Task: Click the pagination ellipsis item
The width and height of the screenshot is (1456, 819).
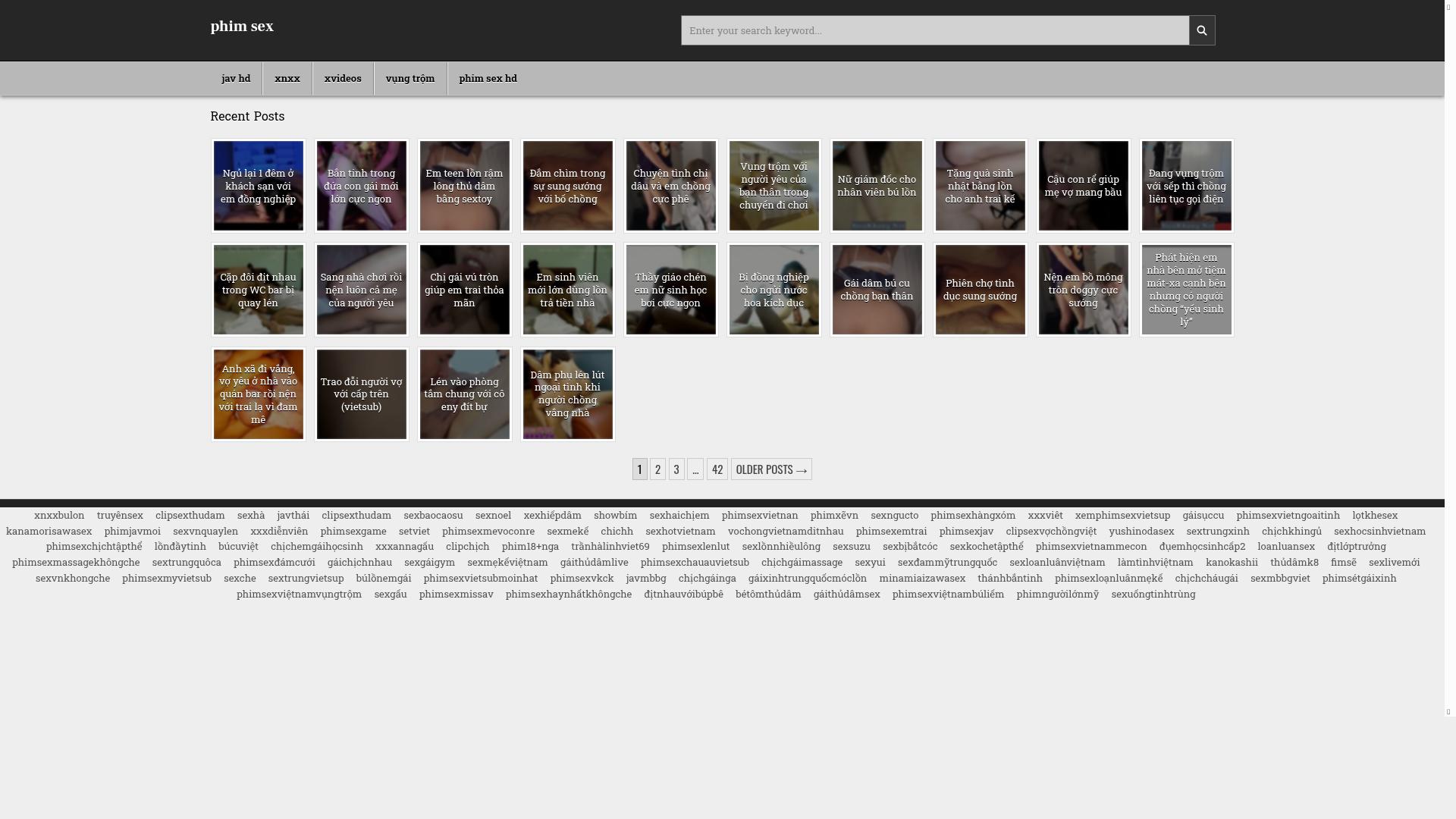Action: point(695,469)
